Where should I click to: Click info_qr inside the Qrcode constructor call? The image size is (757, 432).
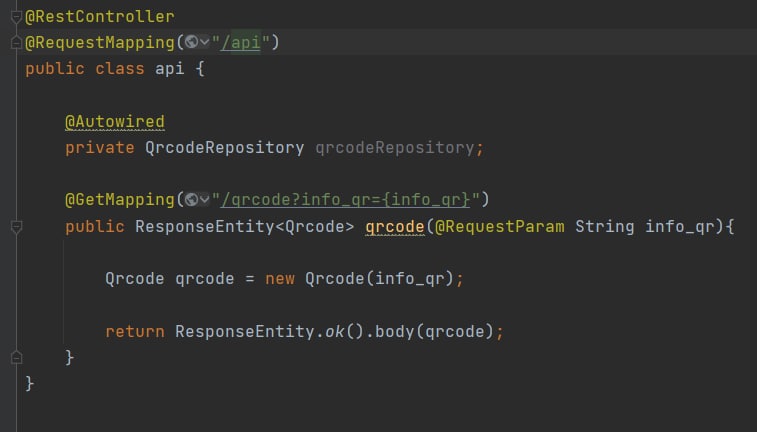(409, 279)
